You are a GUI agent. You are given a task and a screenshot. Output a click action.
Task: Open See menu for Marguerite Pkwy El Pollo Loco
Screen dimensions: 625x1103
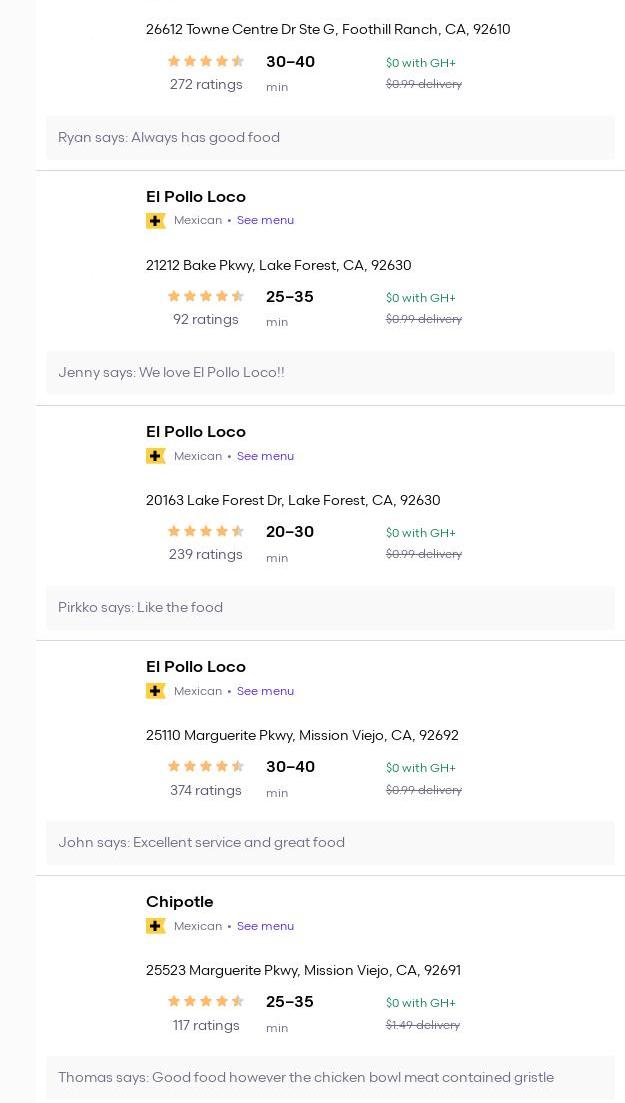265,691
